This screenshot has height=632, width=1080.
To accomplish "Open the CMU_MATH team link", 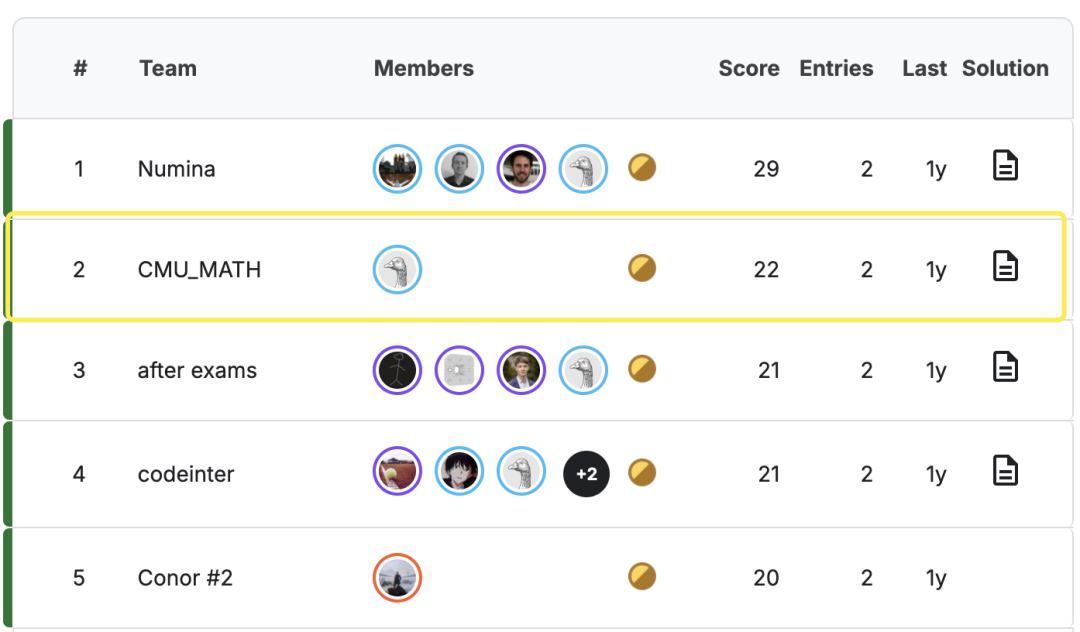I will tap(199, 269).
